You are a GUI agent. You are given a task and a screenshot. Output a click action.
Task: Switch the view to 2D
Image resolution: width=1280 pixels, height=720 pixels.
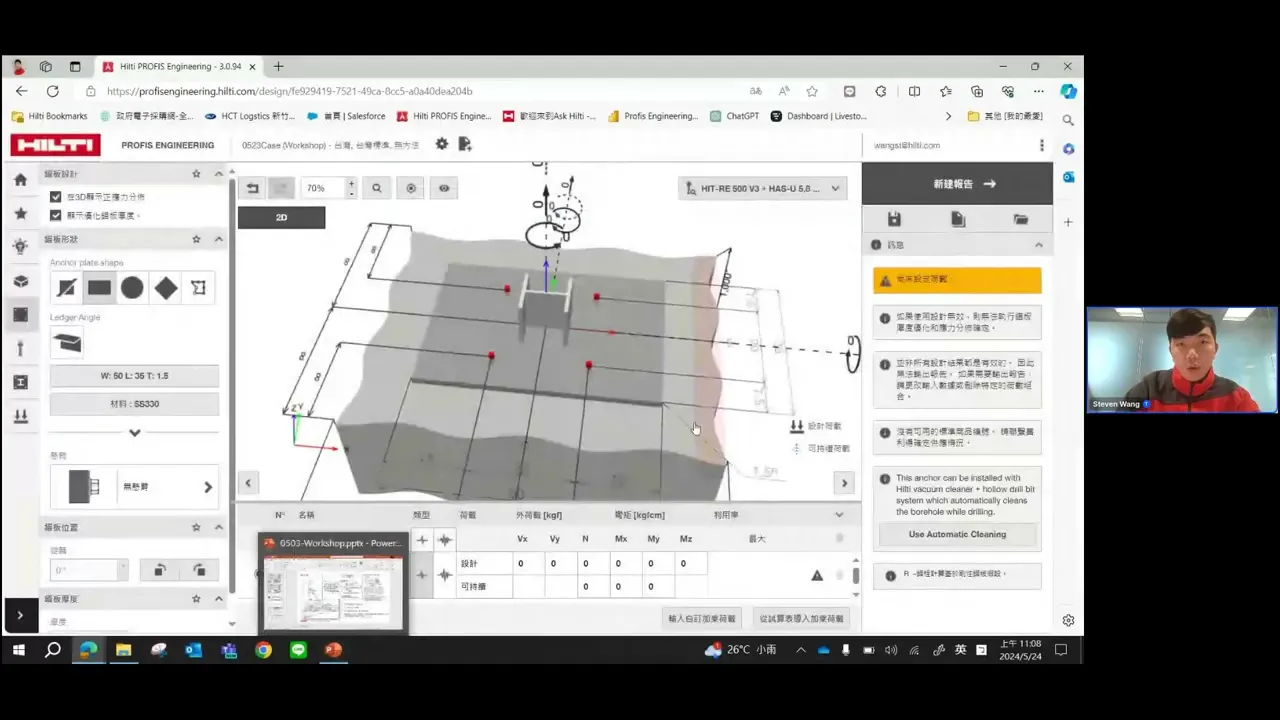click(281, 217)
